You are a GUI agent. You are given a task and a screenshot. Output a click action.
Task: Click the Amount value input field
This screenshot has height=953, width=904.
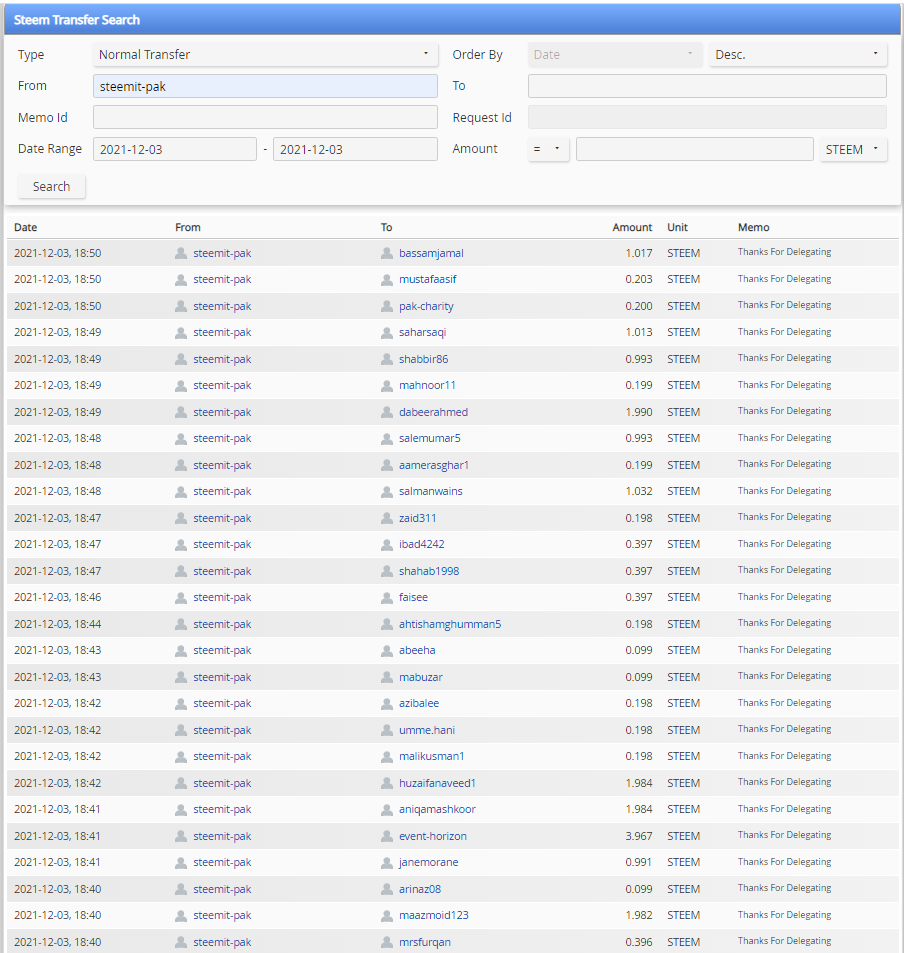tap(694, 149)
